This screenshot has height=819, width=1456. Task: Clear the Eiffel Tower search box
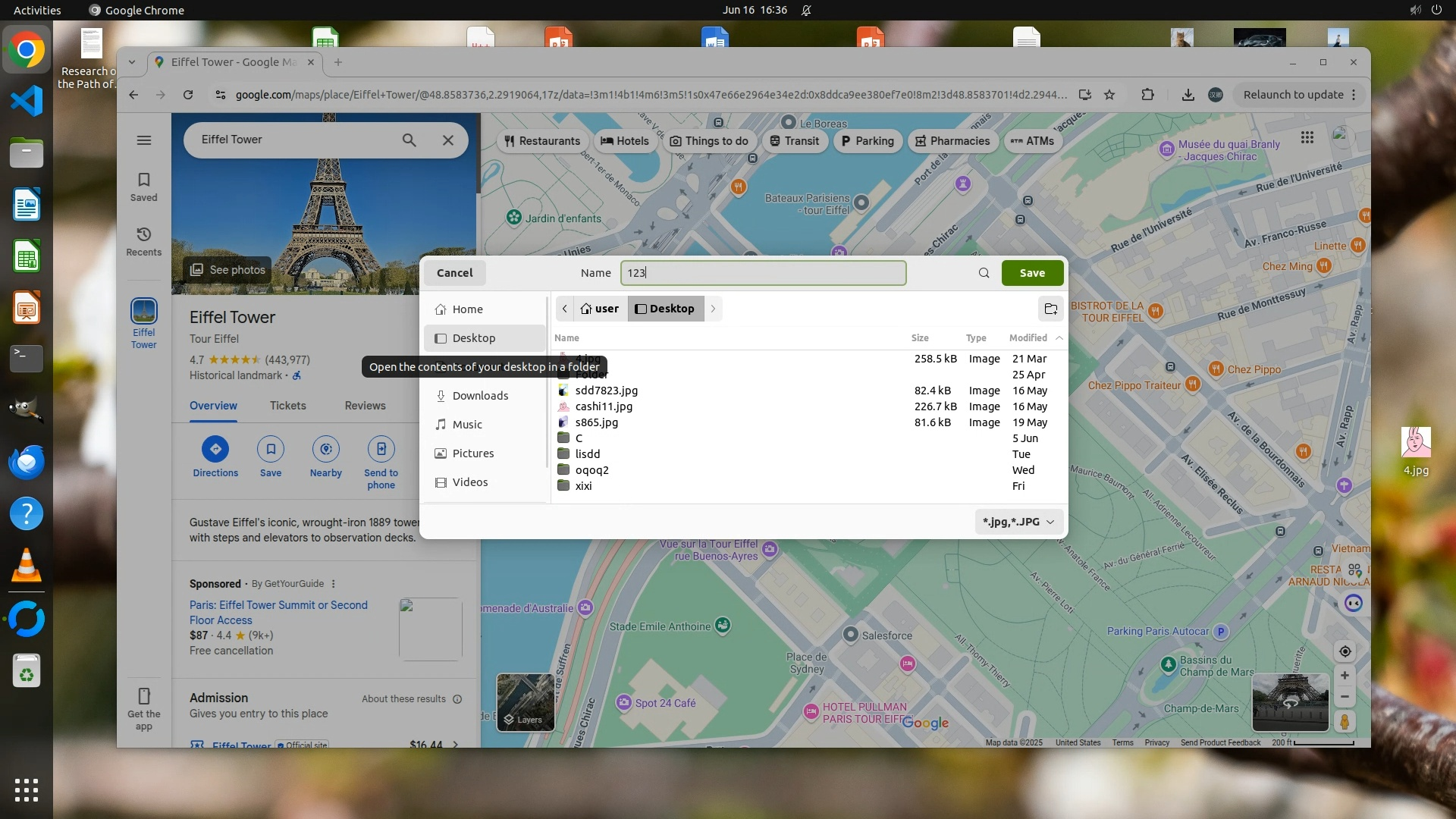[x=448, y=140]
